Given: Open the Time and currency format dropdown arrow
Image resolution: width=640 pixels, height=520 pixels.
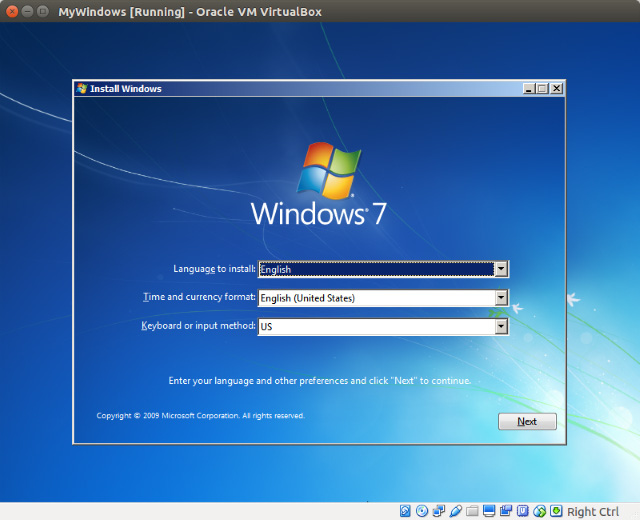Looking at the screenshot, I should [501, 298].
